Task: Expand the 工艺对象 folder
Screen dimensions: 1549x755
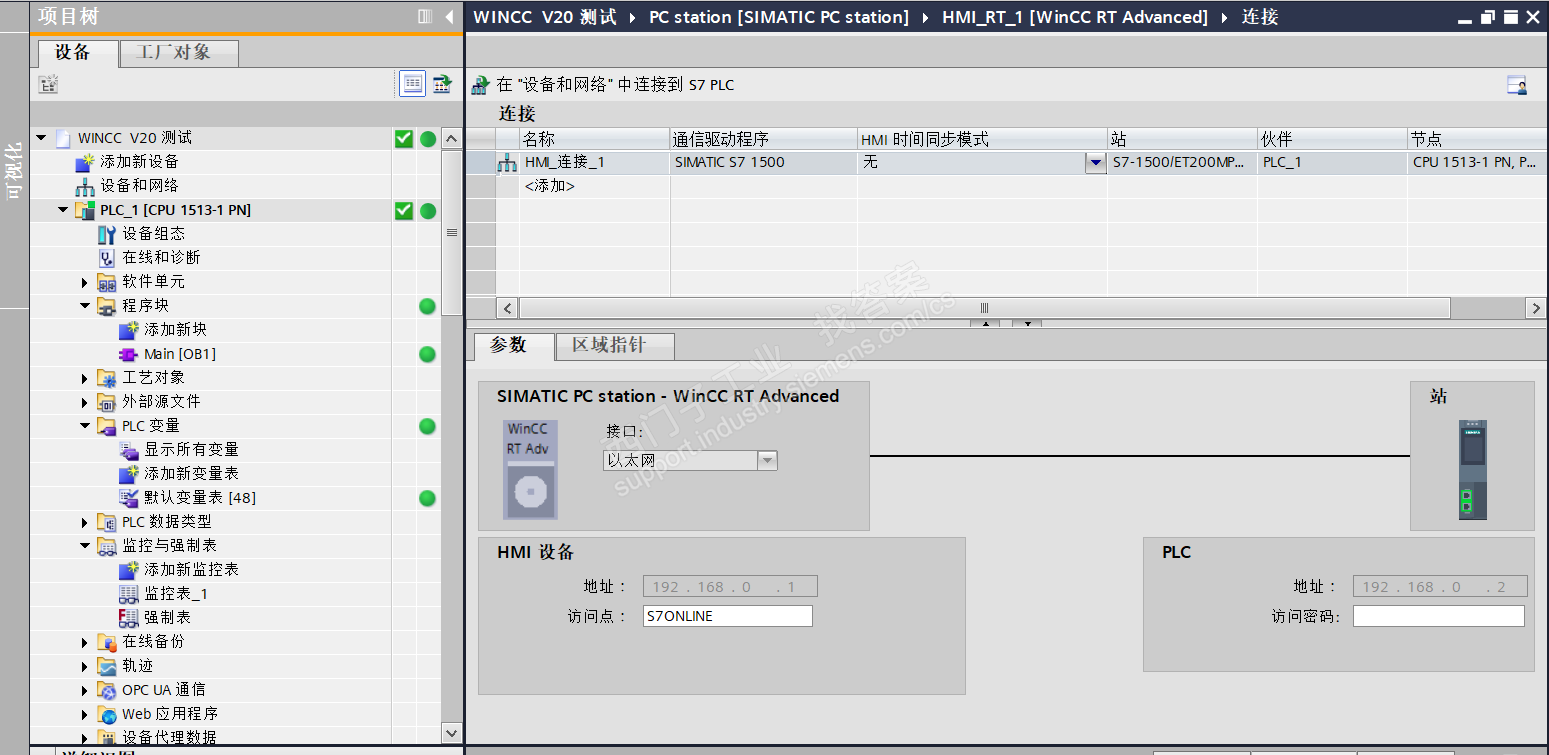Action: [85, 378]
